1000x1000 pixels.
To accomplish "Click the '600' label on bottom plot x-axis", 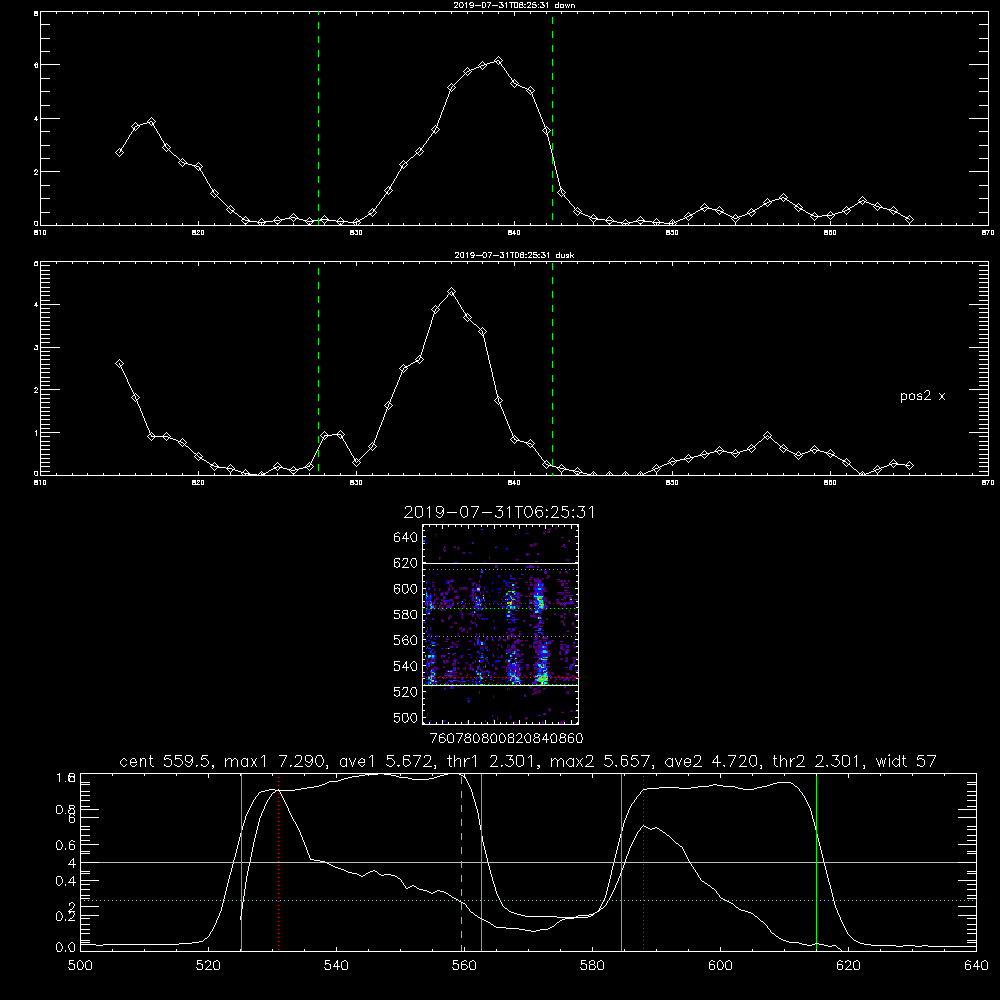I will pos(721,966).
